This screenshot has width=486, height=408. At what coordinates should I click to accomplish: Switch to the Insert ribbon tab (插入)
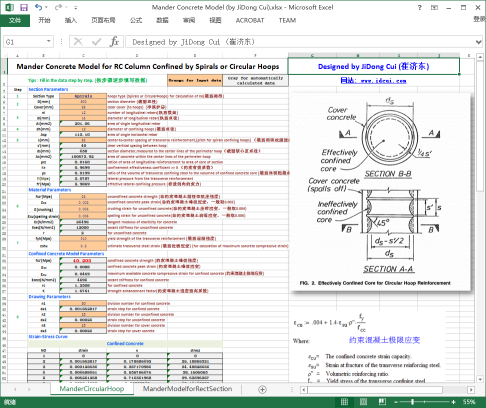(x=71, y=20)
